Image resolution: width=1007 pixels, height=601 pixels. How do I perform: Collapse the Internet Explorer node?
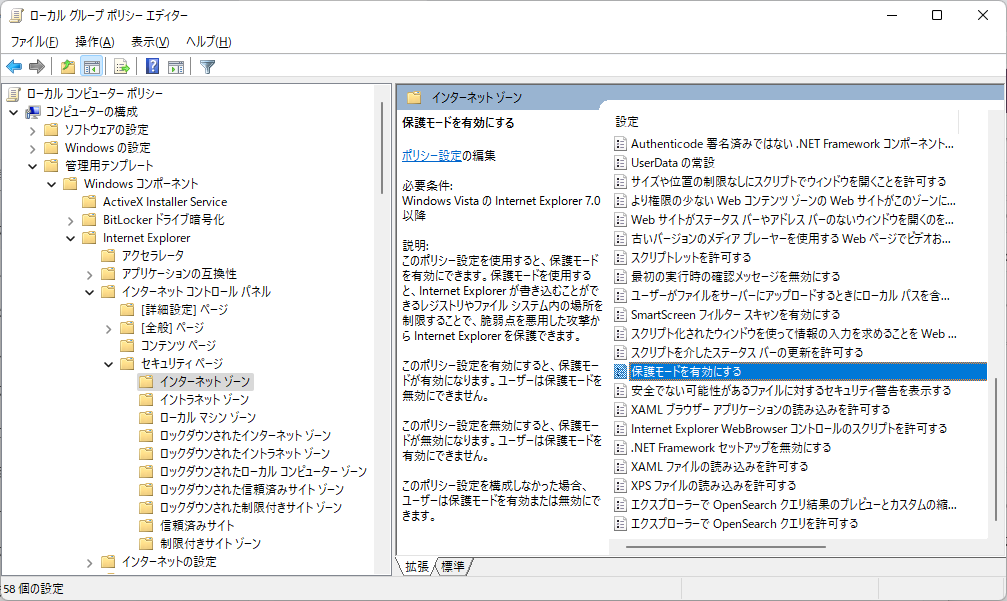tap(71, 238)
